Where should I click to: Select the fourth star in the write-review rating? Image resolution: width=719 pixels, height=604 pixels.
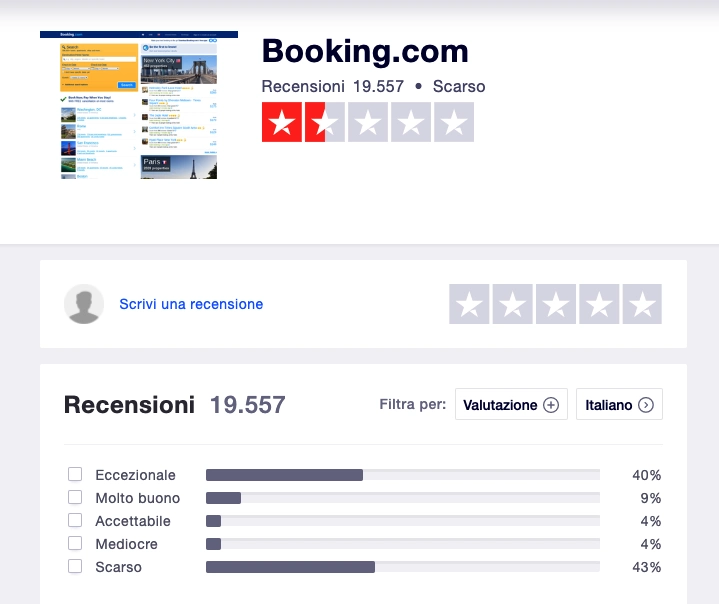point(599,304)
